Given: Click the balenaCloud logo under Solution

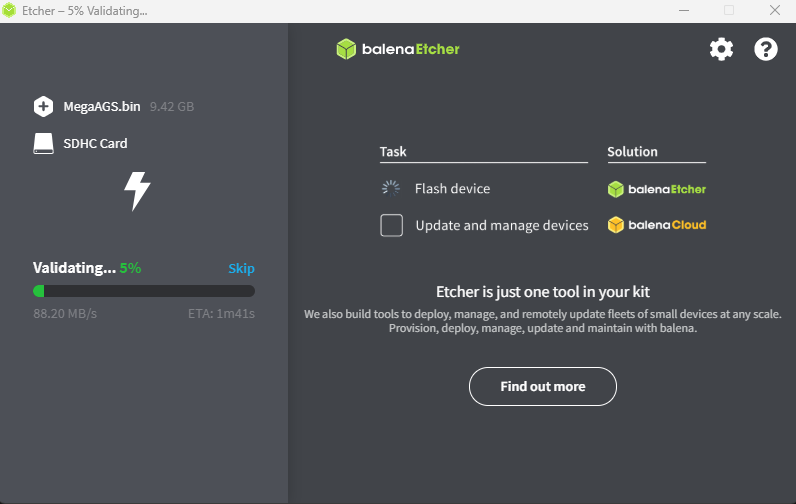Looking at the screenshot, I should pyautogui.click(x=657, y=225).
